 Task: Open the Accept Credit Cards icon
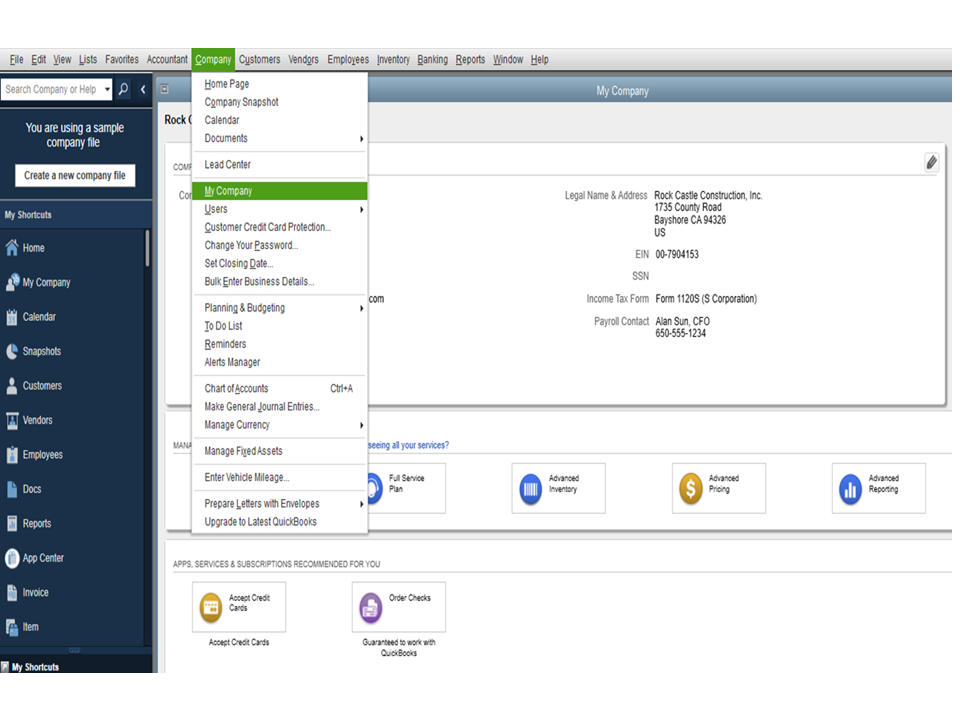[x=211, y=607]
